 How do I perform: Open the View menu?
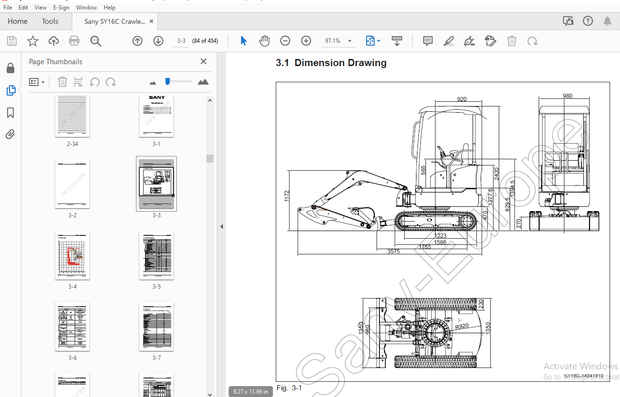point(40,7)
